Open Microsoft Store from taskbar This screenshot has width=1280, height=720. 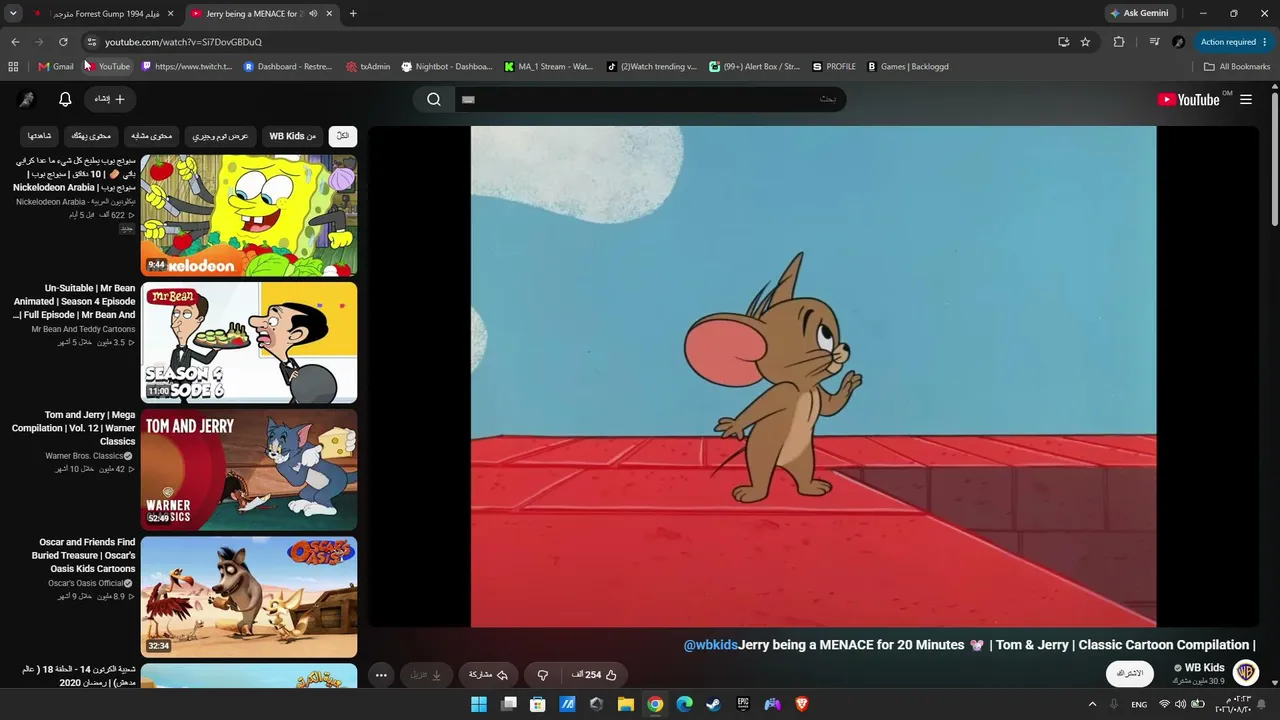(538, 704)
